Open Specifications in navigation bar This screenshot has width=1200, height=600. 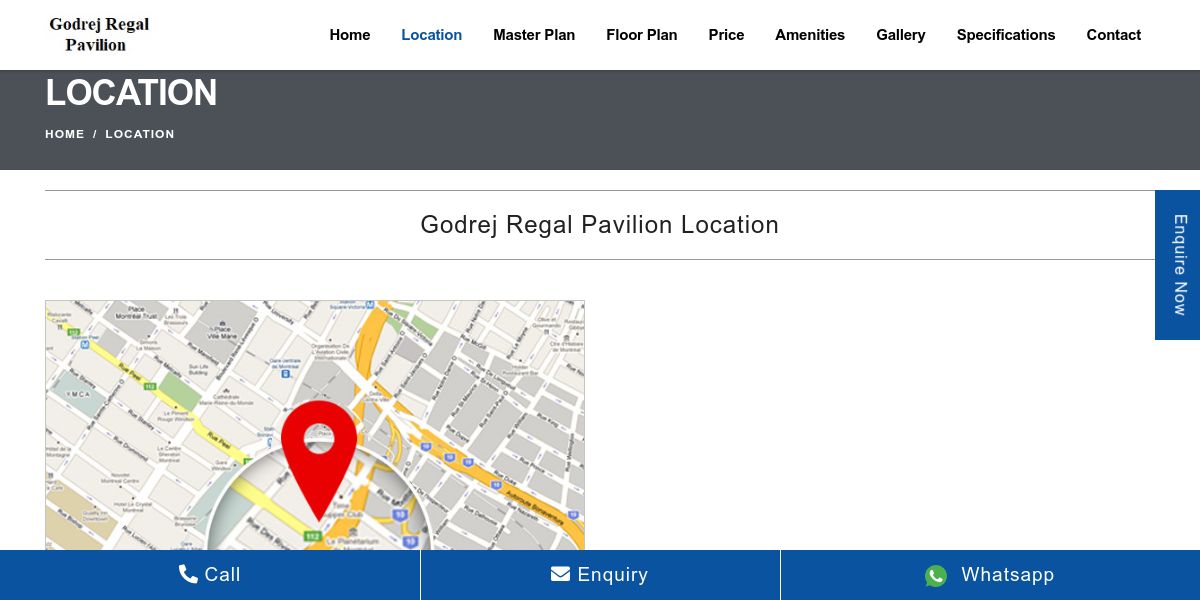pyautogui.click(x=1006, y=35)
